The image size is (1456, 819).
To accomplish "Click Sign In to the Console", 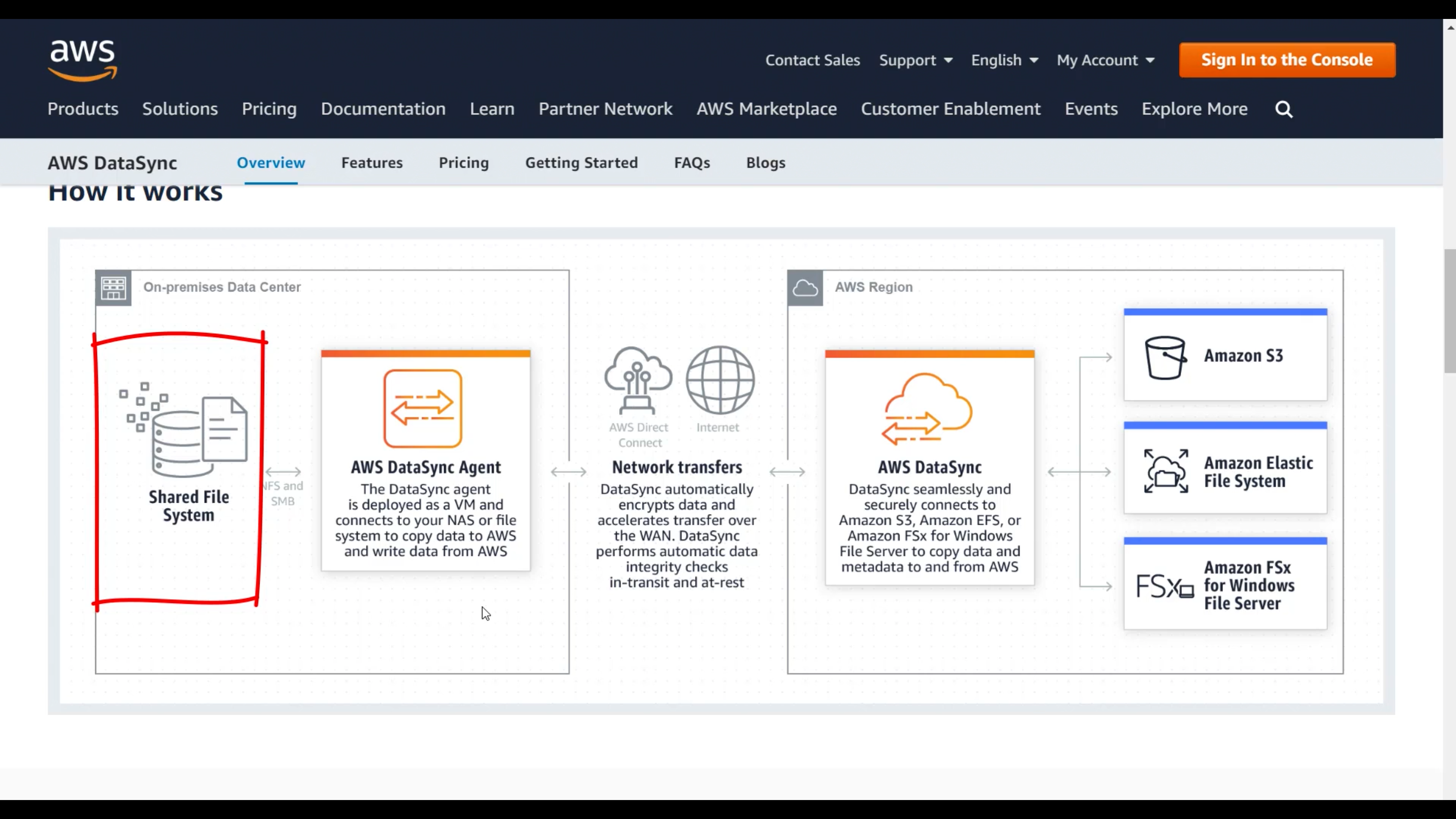I will click(x=1287, y=60).
